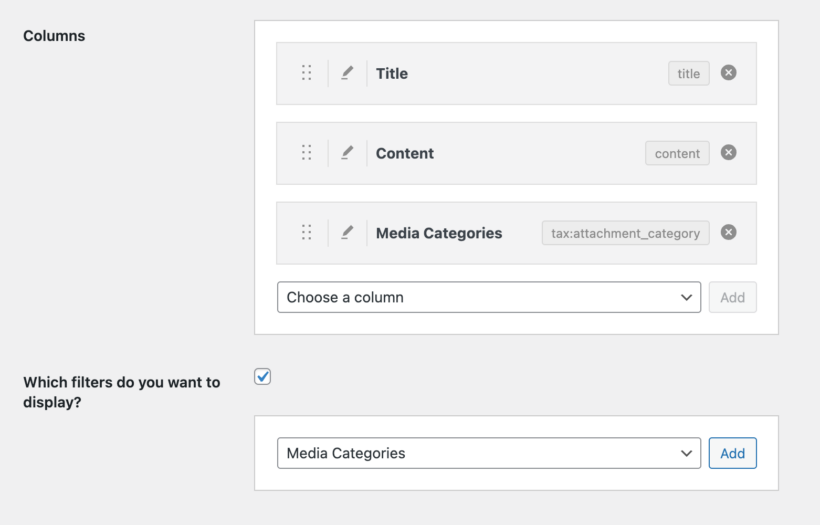Add the Media Categories filter
Viewport: 820px width, 525px height.
[x=732, y=453]
